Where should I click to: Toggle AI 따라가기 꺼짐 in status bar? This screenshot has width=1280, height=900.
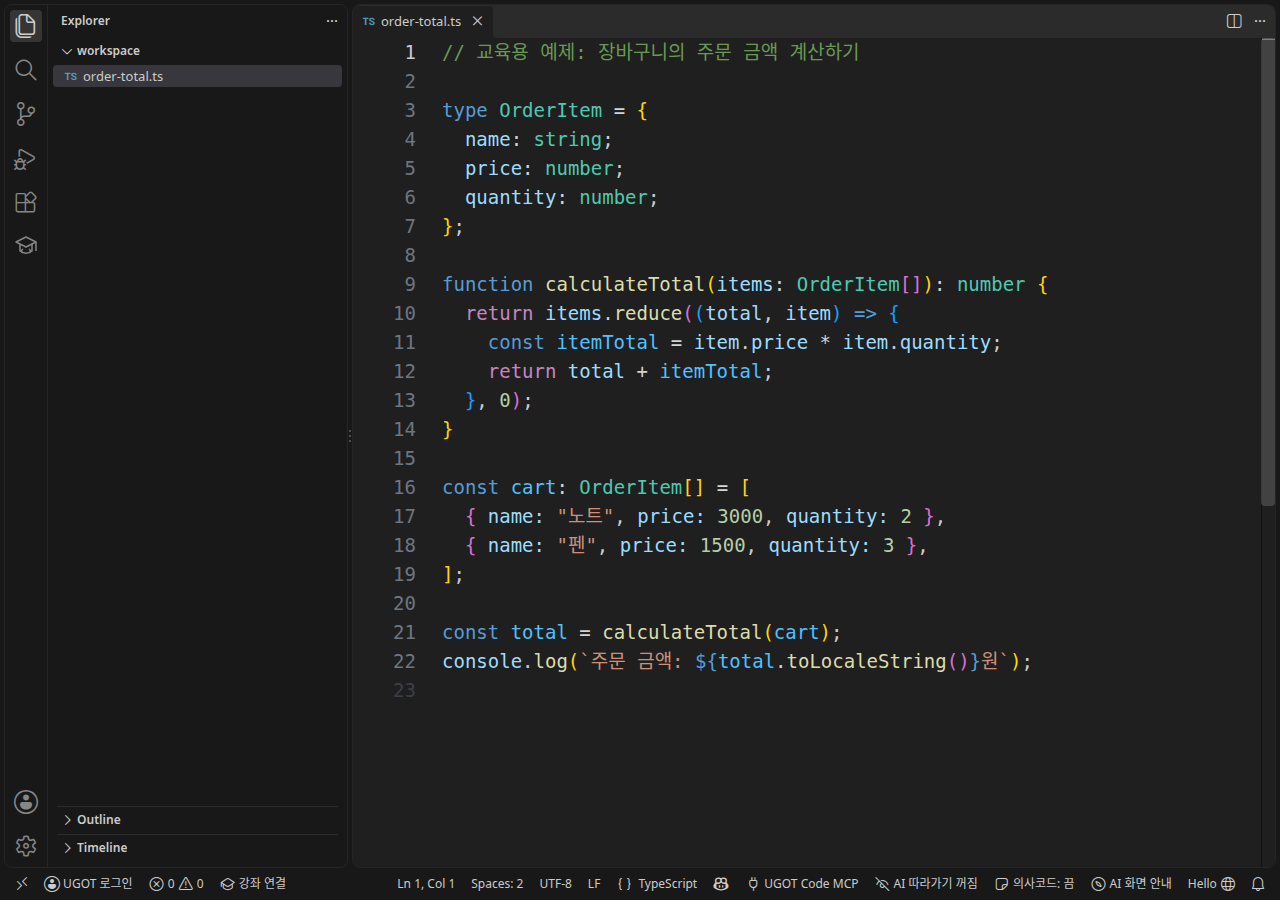(926, 884)
